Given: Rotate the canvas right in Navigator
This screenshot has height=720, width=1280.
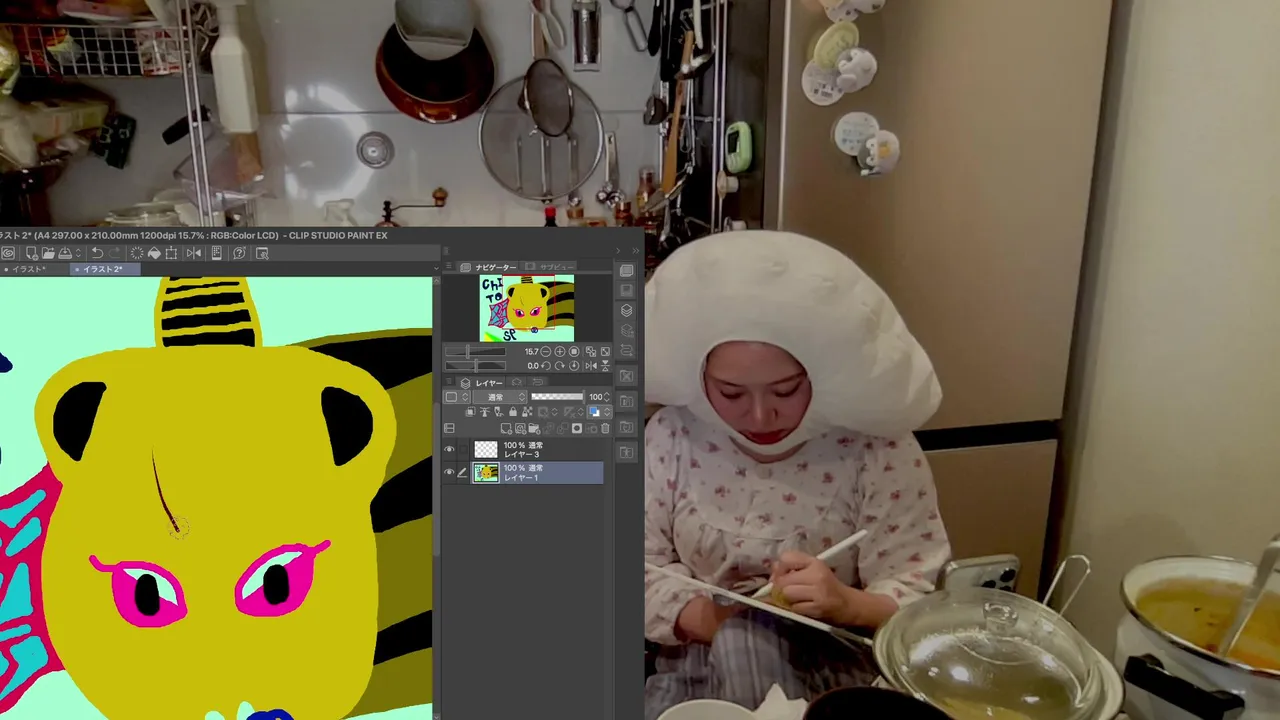Looking at the screenshot, I should [x=560, y=366].
